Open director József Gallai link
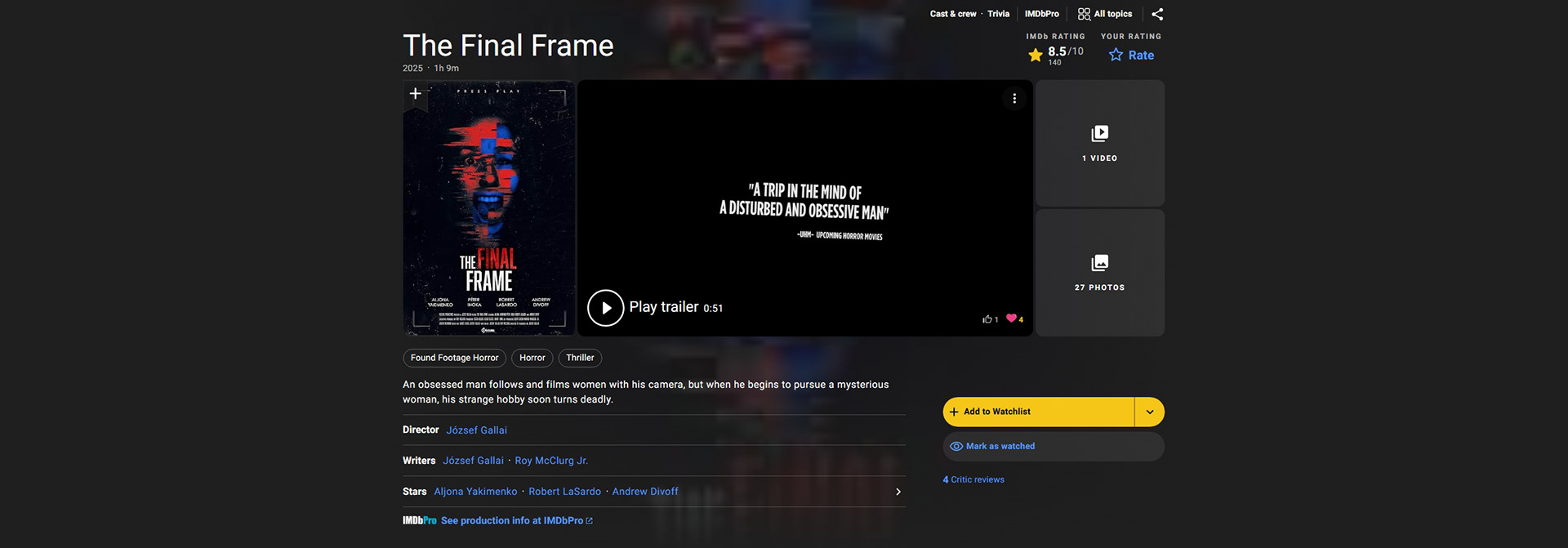The height and width of the screenshot is (548, 1568). pos(476,430)
